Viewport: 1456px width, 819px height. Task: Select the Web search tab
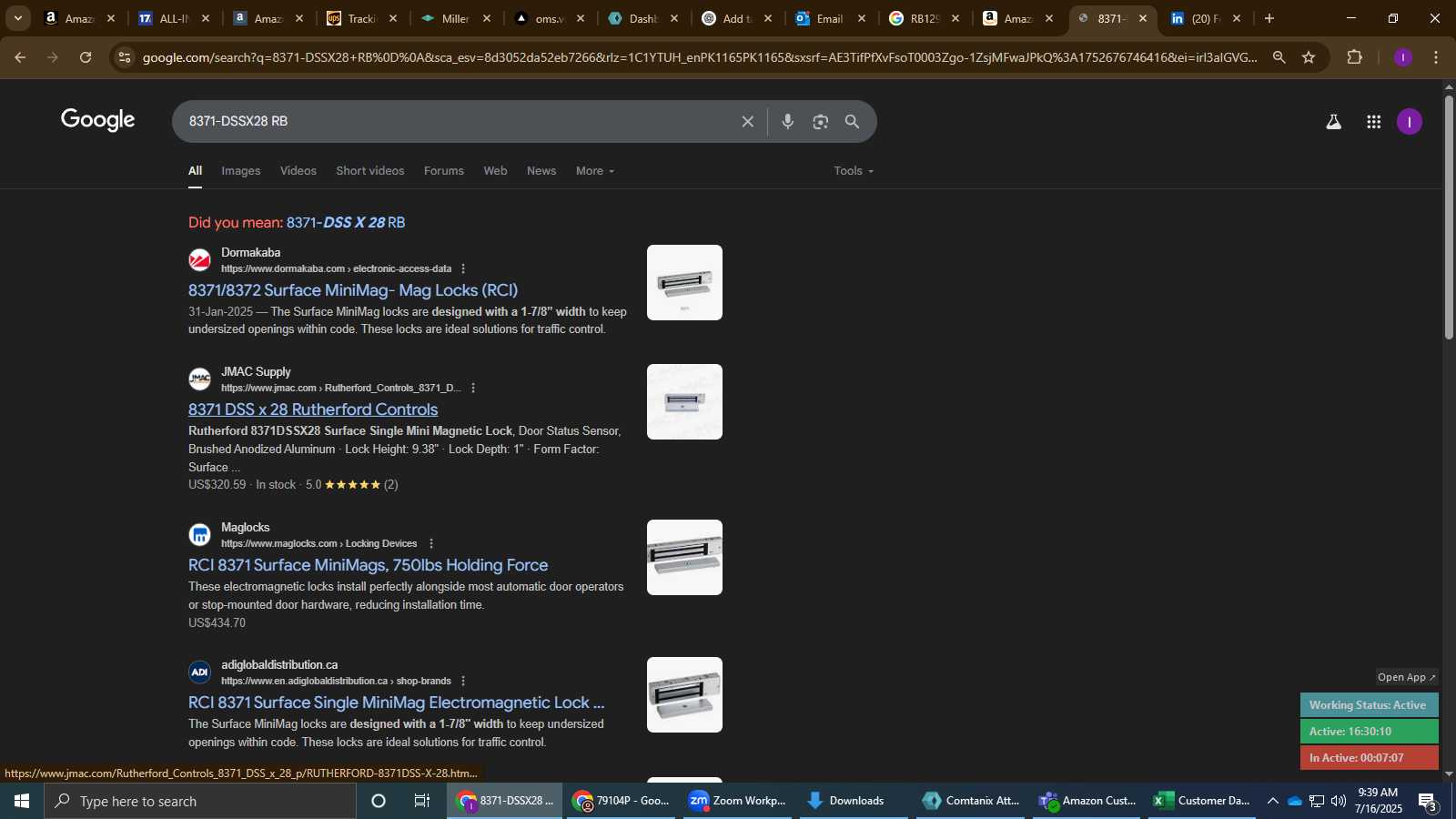495,171
